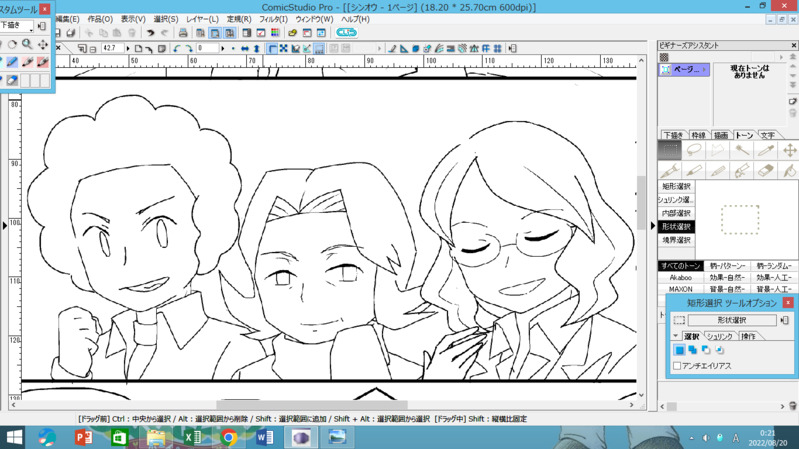
Task: Choose the MAXON tone category
Action: click(x=681, y=289)
